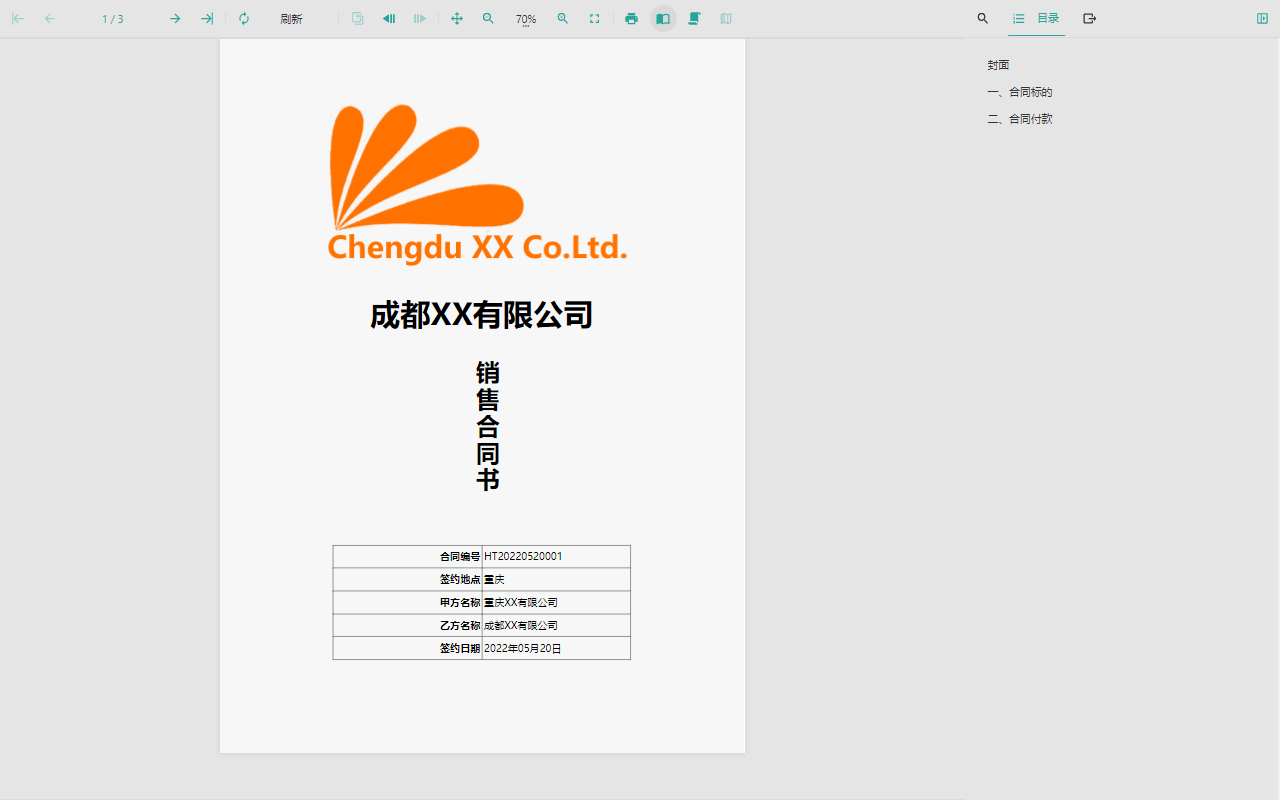This screenshot has width=1280, height=800.
Task: Toggle continuous scroll page mode
Action: click(694, 19)
